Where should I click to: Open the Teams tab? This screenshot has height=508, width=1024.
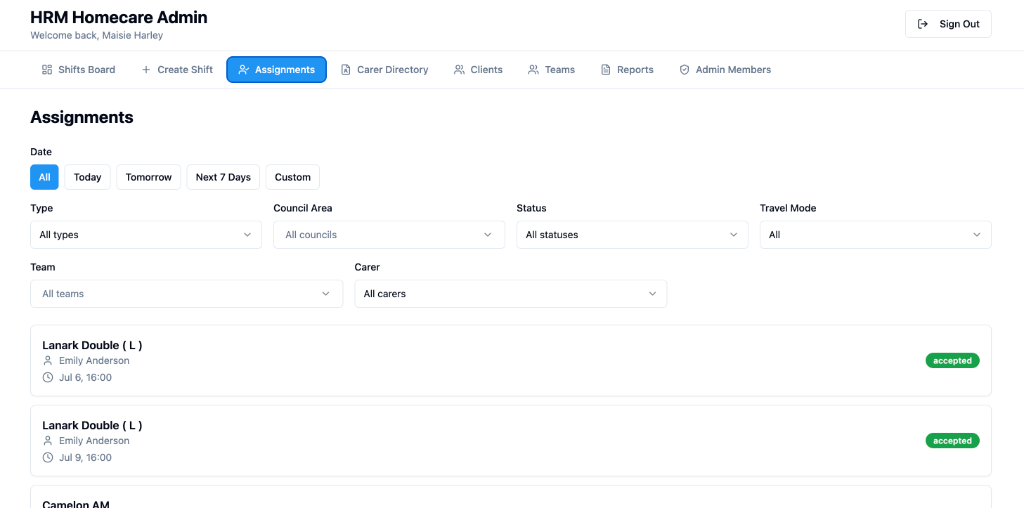pyautogui.click(x=551, y=70)
